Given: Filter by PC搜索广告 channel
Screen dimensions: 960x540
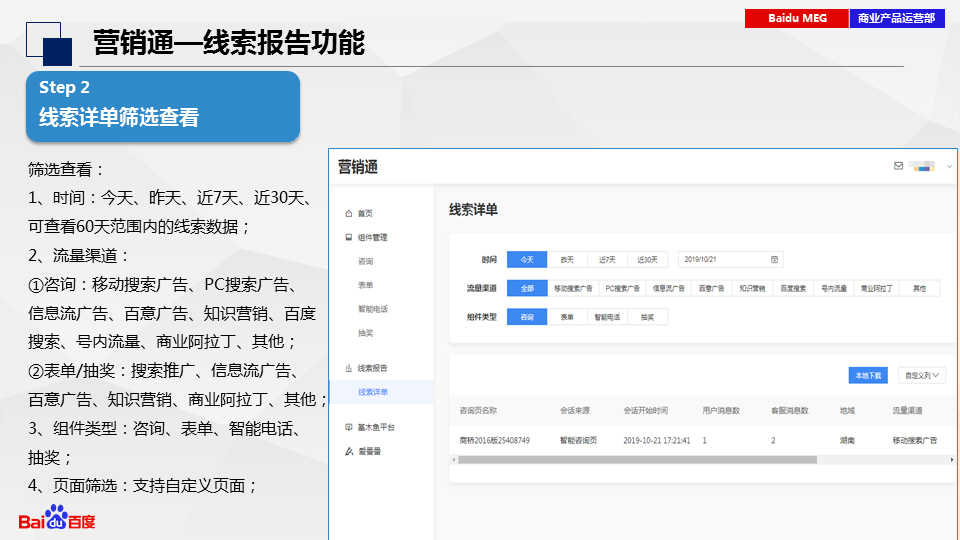Looking at the screenshot, I should click(623, 288).
